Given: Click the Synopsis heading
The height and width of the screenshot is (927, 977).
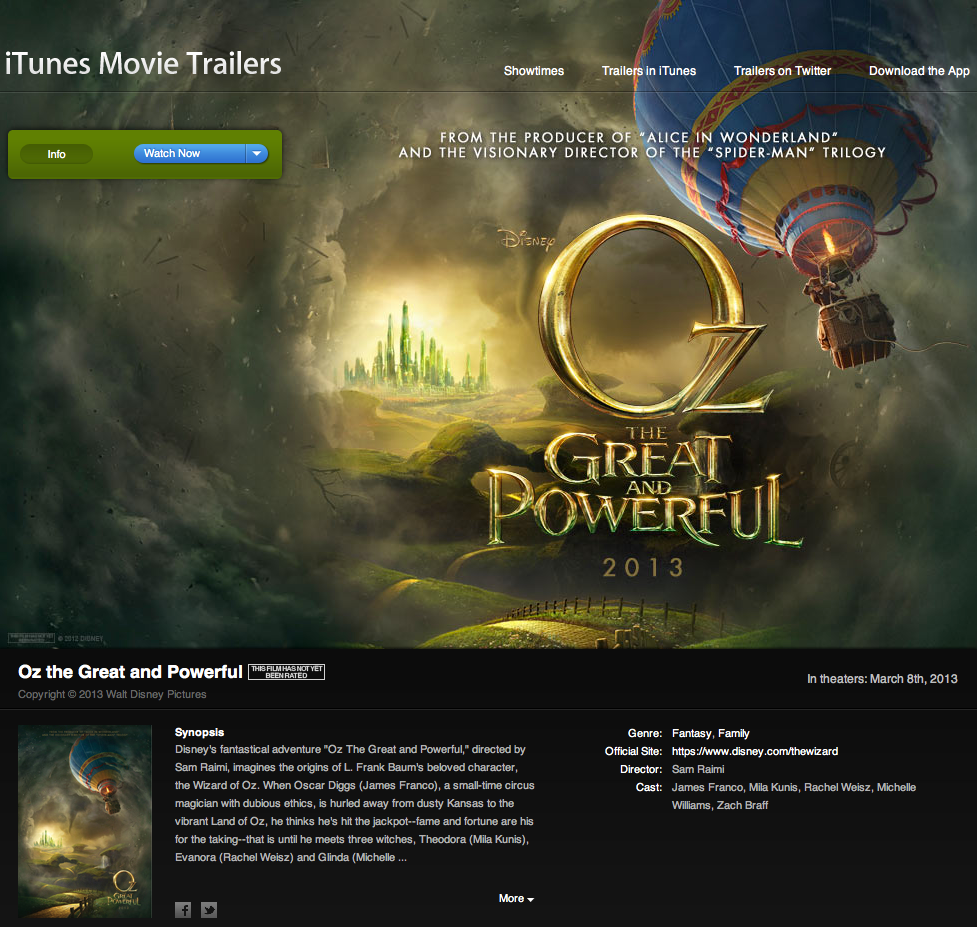Looking at the screenshot, I should pos(199,733).
